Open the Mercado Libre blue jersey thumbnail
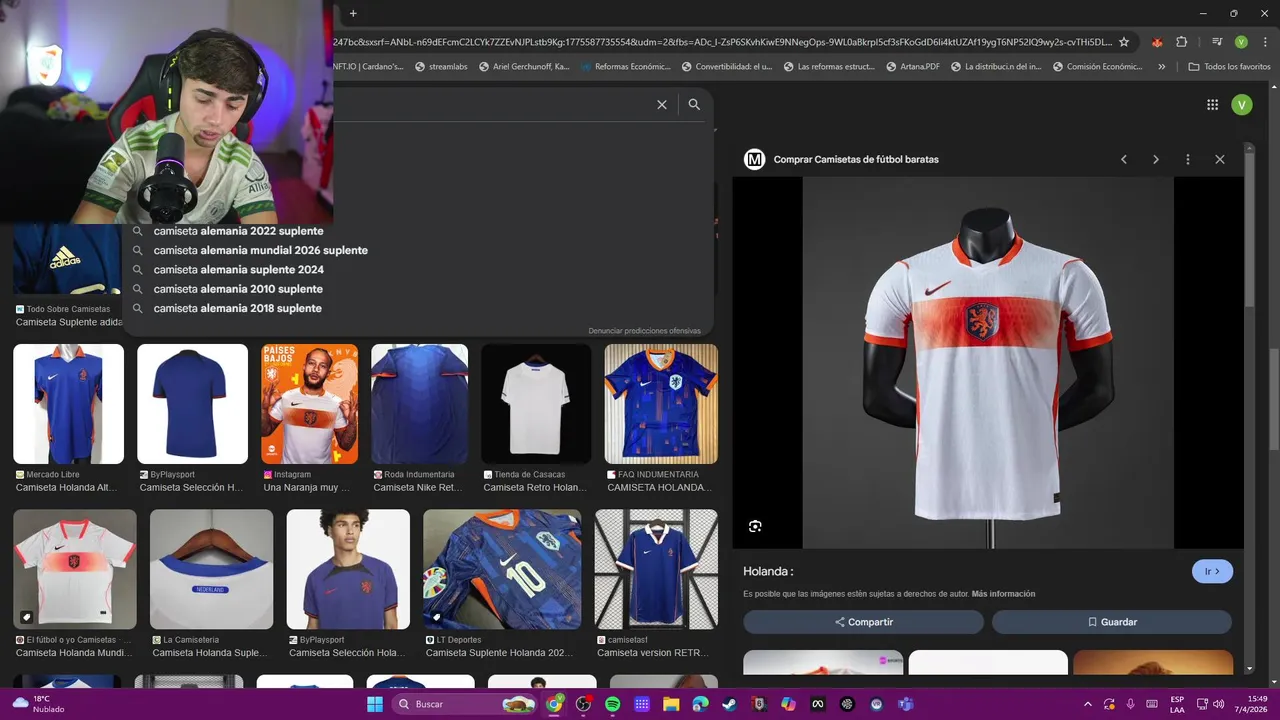Screen dimensions: 1280x720 pos(68,404)
